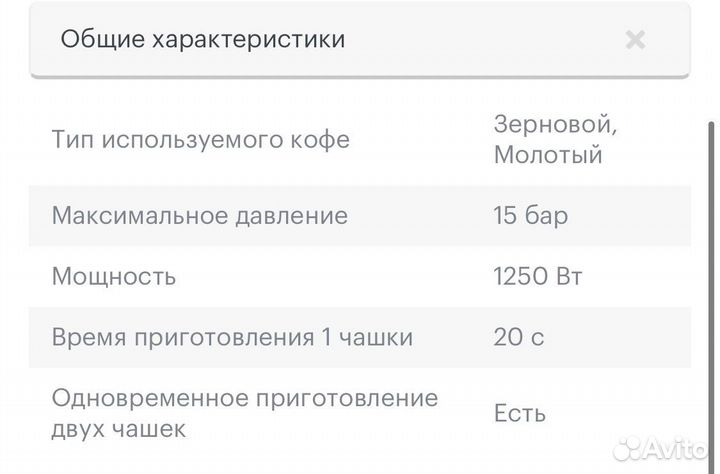Screen dimensions: 720x474
Task: Click the Молотый coffee type value
Action: (547, 155)
